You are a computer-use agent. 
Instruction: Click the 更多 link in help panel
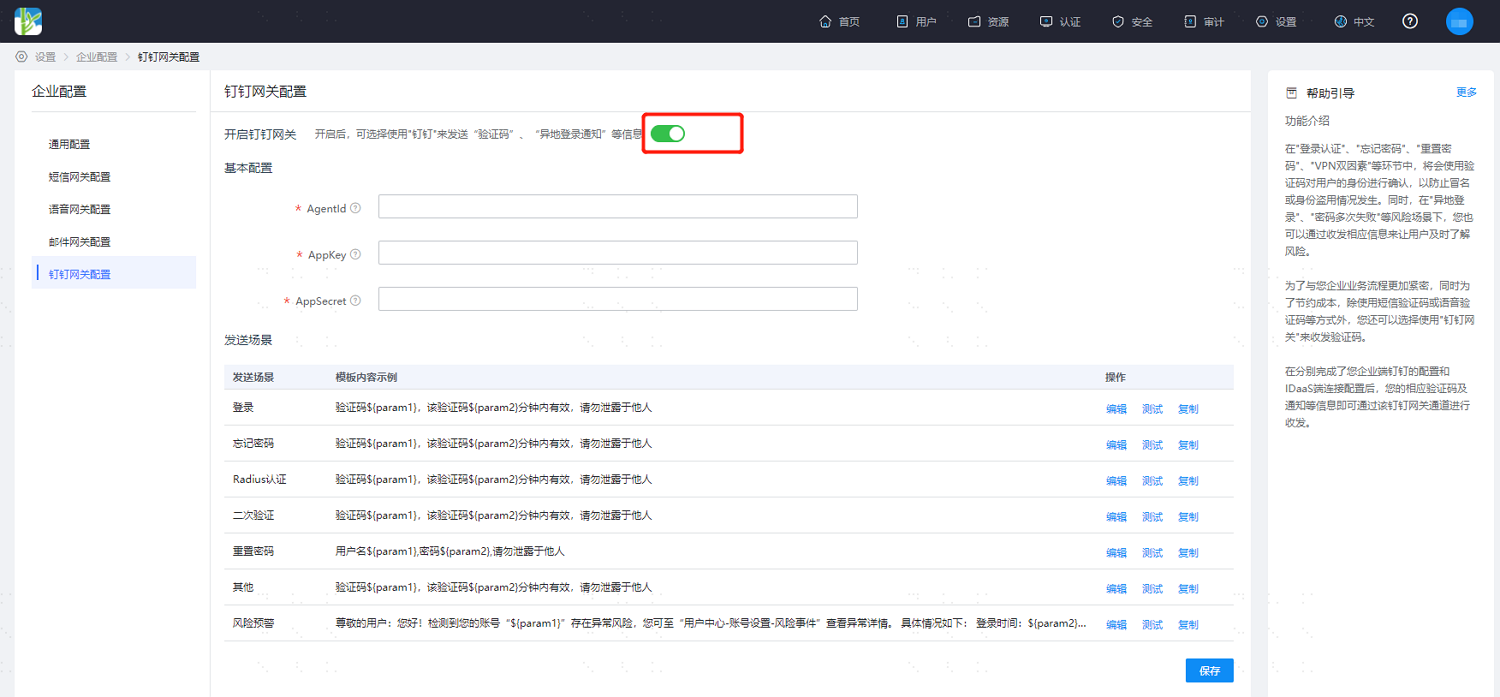point(1466,92)
